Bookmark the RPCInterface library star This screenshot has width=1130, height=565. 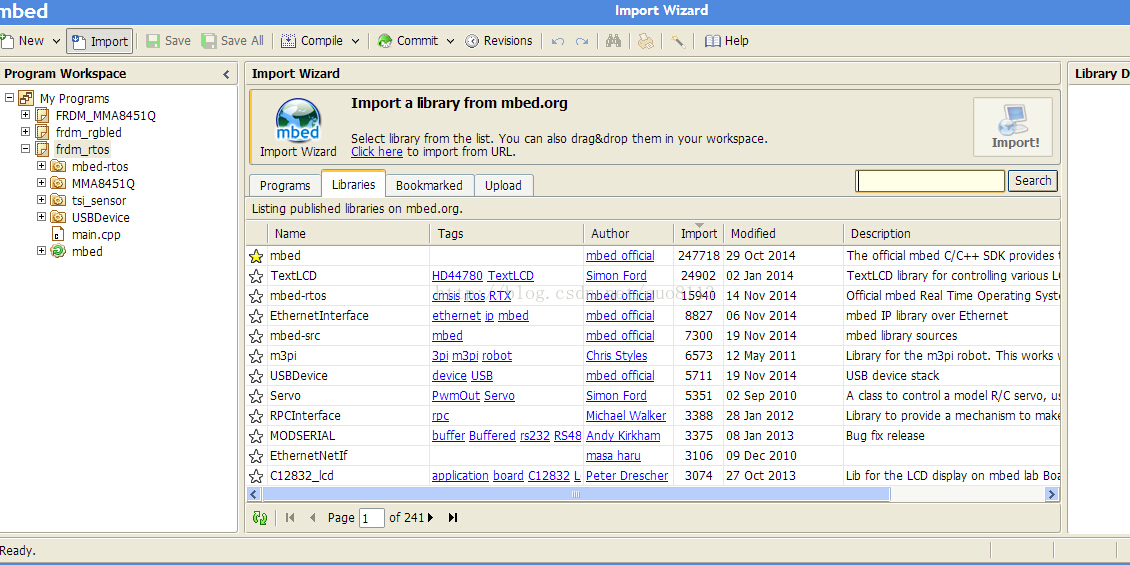pos(256,416)
